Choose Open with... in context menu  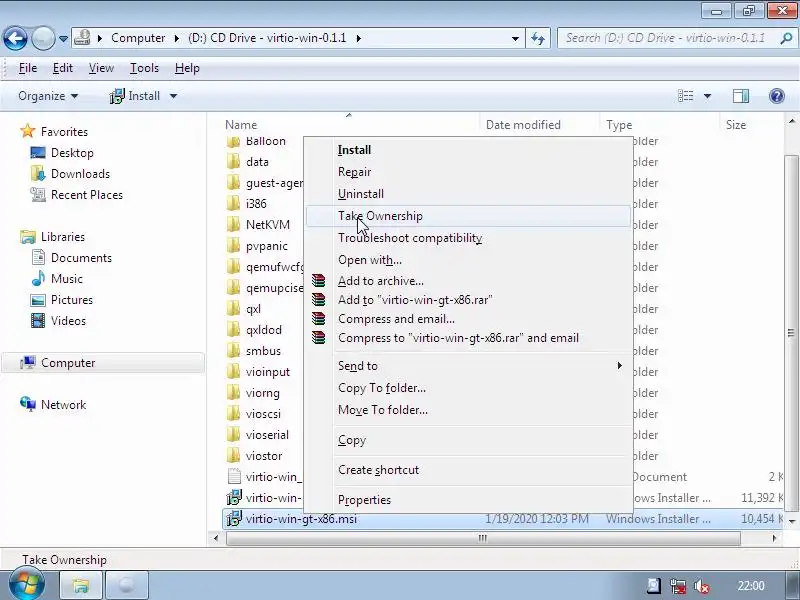click(x=468, y=260)
